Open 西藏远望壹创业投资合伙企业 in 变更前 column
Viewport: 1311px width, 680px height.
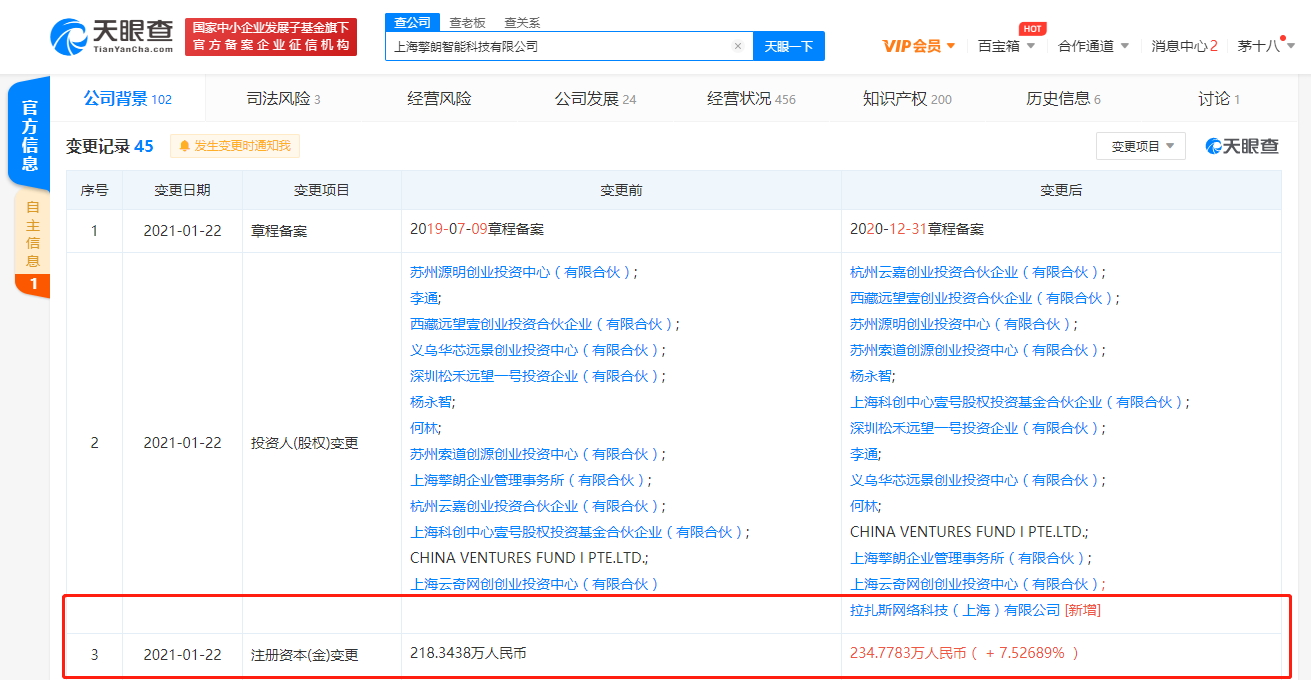click(542, 324)
